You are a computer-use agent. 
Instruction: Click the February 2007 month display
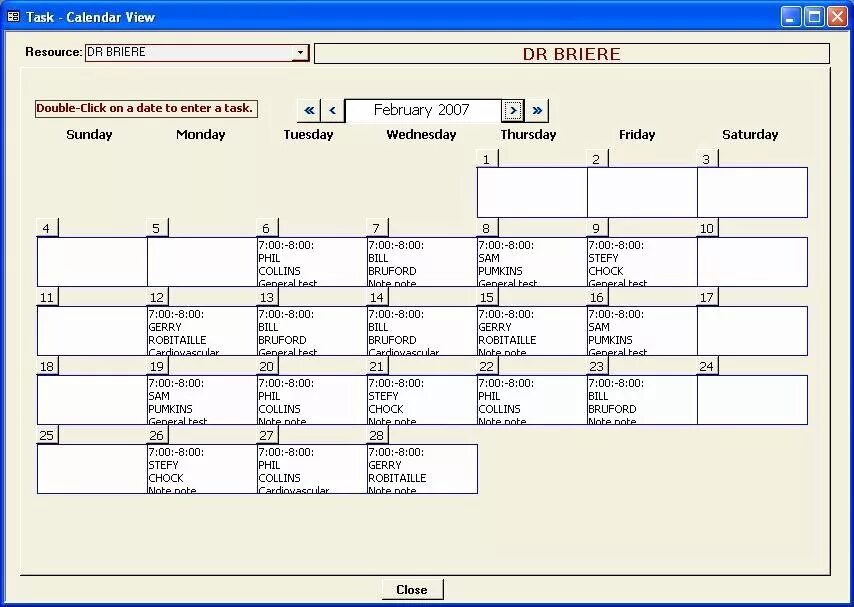pos(423,111)
